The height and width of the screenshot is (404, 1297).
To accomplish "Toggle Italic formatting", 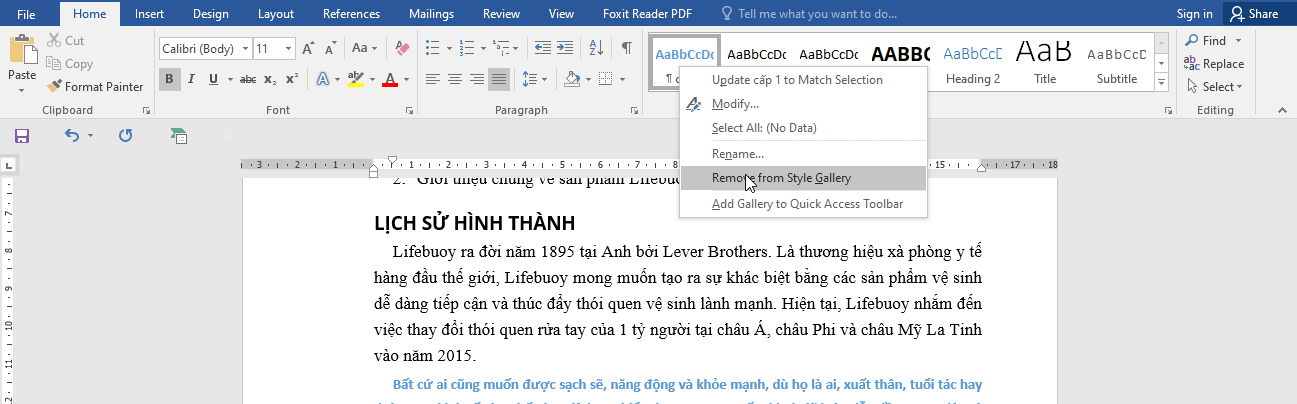I will click(193, 79).
